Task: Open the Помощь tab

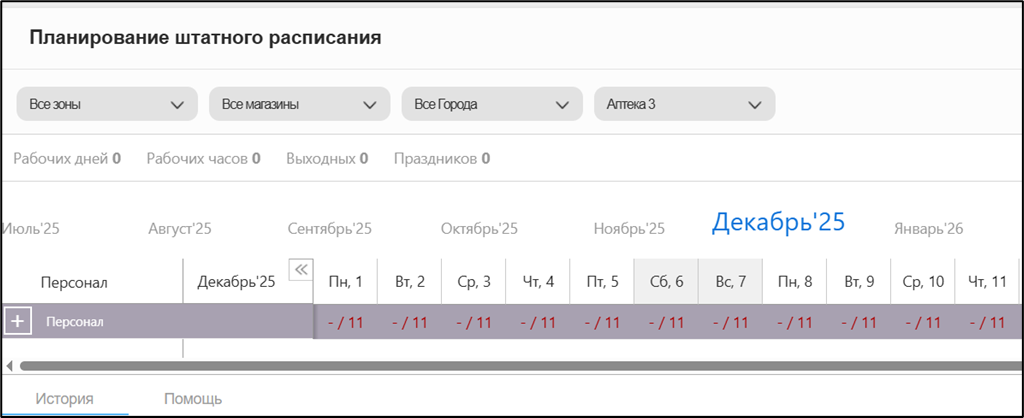Action: tap(193, 399)
